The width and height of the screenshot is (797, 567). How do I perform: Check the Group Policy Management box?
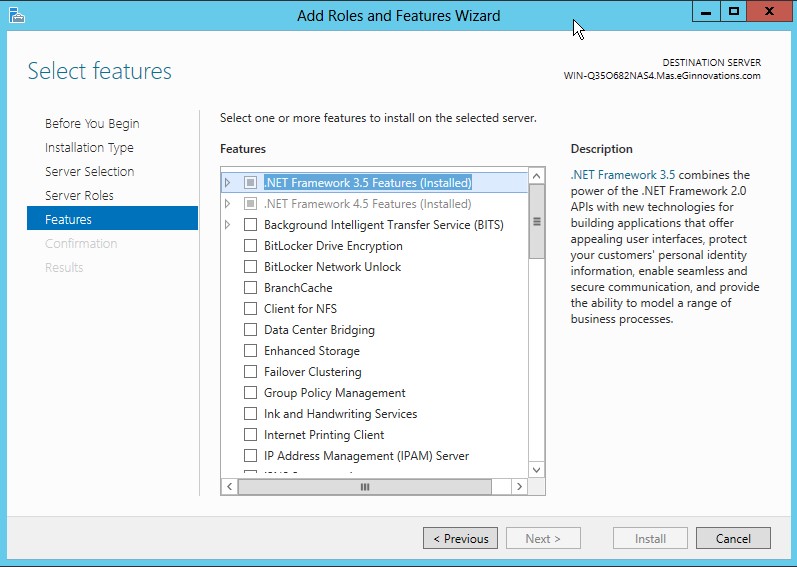tap(250, 393)
